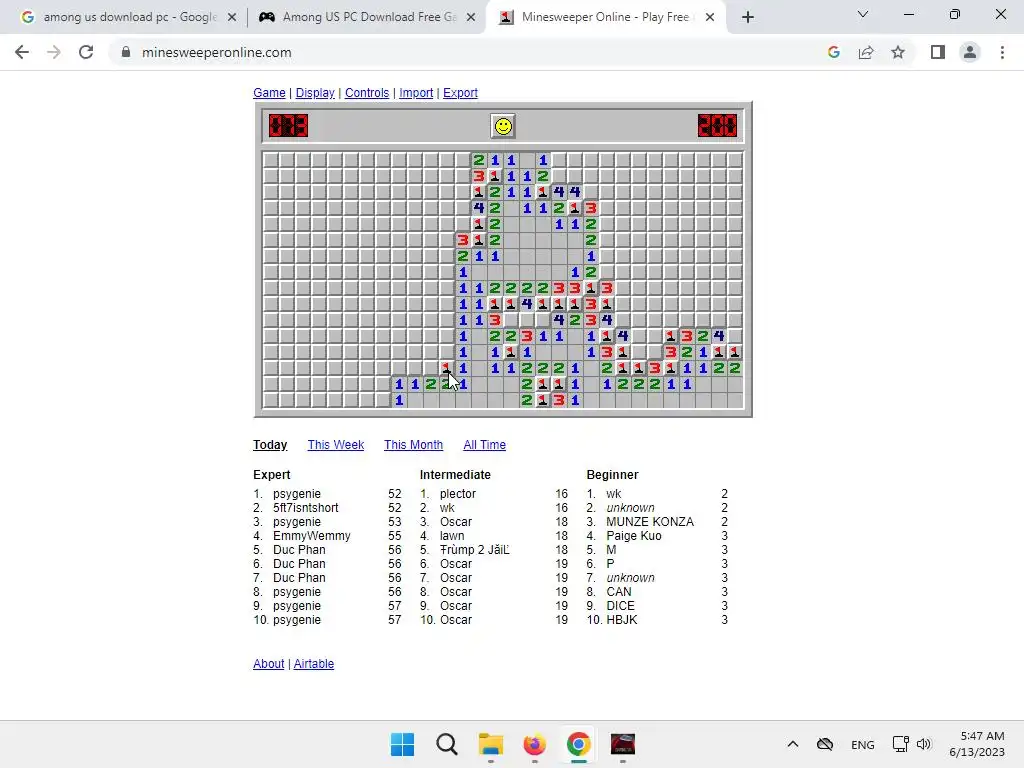This screenshot has width=1024, height=768.
Task: Click the mine counter display
Action: pyautogui.click(x=288, y=125)
